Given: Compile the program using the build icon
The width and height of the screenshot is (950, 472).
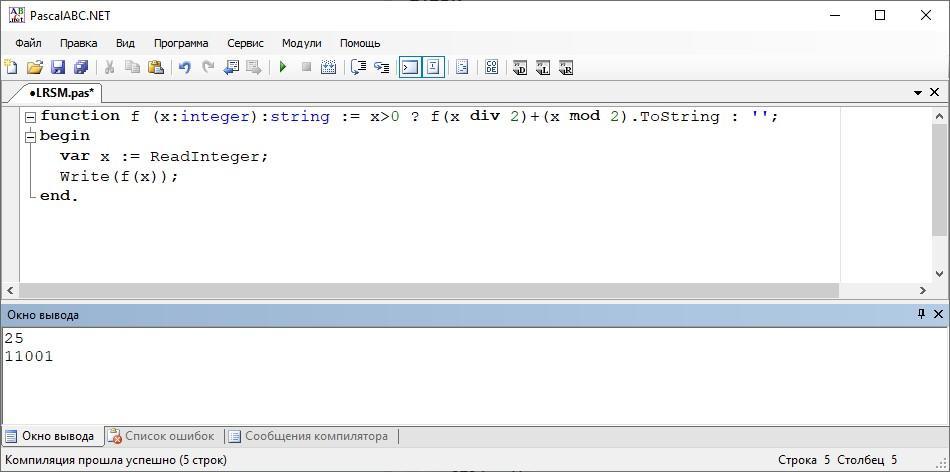Looking at the screenshot, I should coord(328,67).
